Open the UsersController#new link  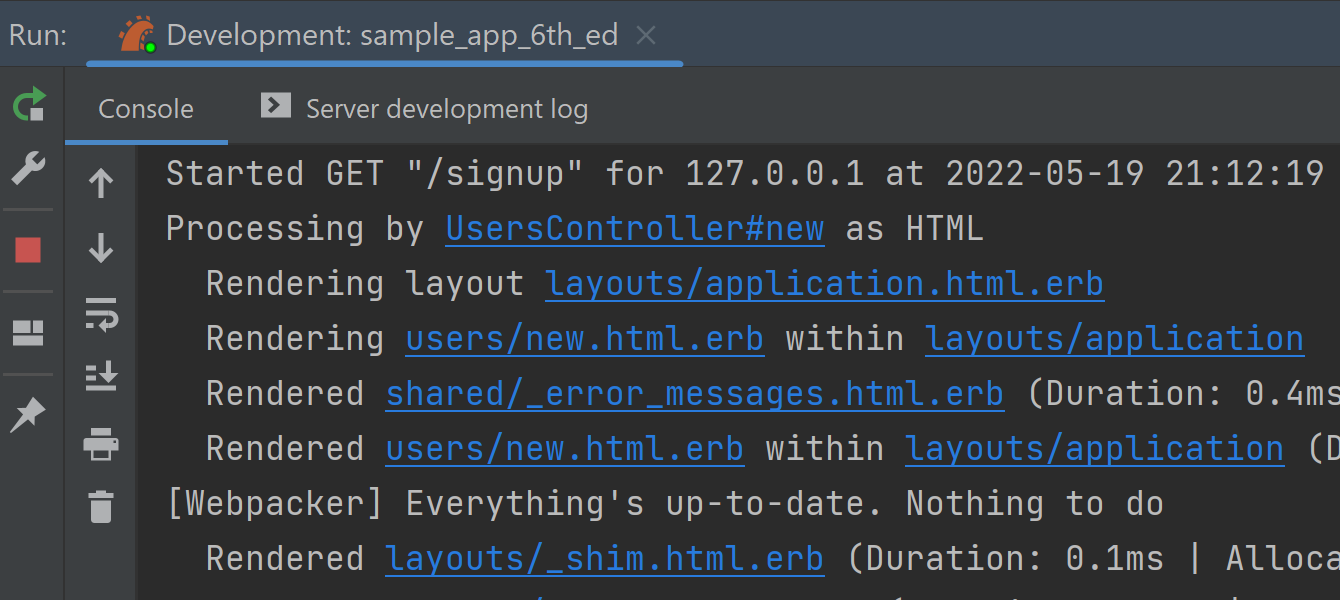pyautogui.click(x=634, y=229)
